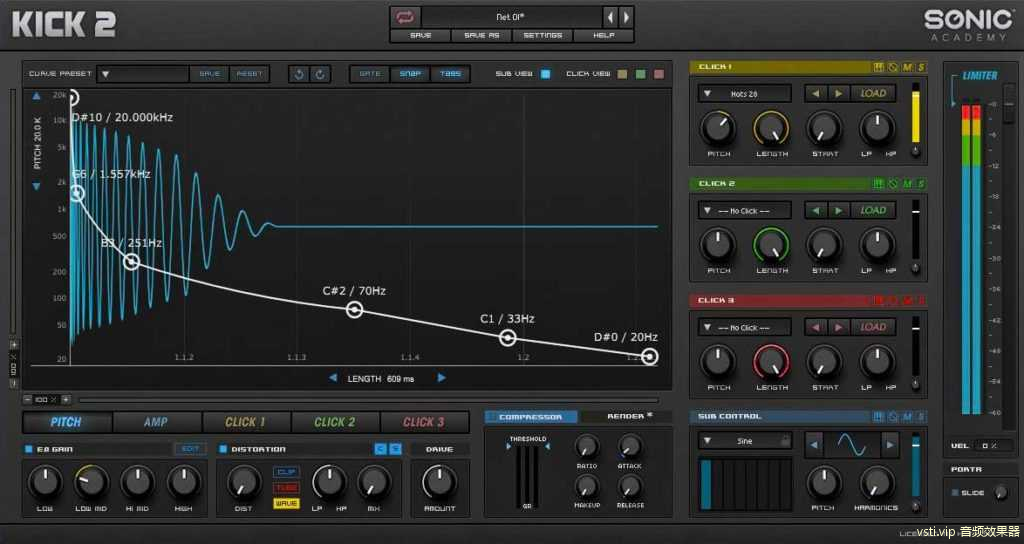Click the top Save preset button
1024x544 pixels.
pos(421,35)
